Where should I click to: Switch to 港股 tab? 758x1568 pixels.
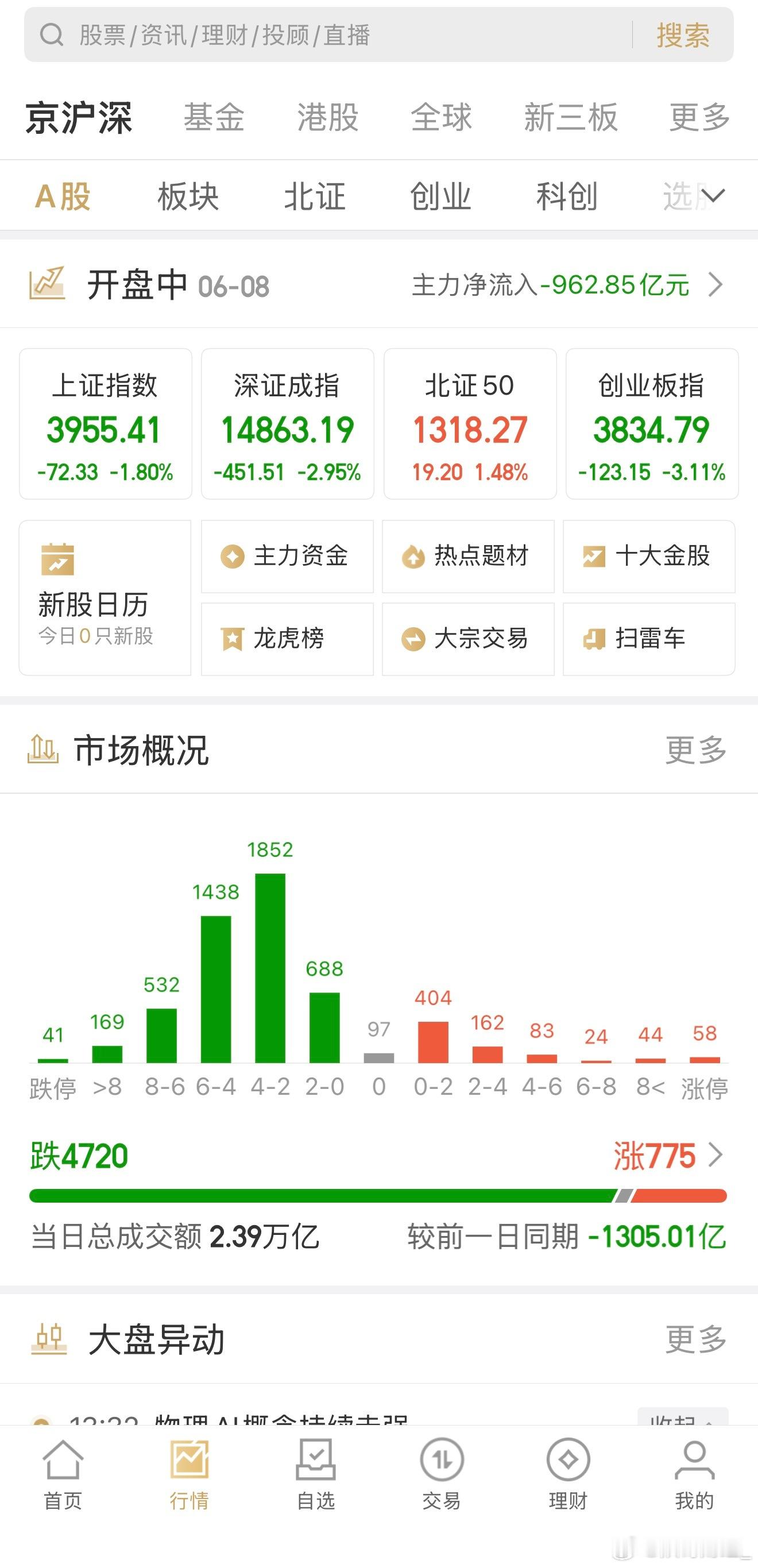click(x=328, y=117)
